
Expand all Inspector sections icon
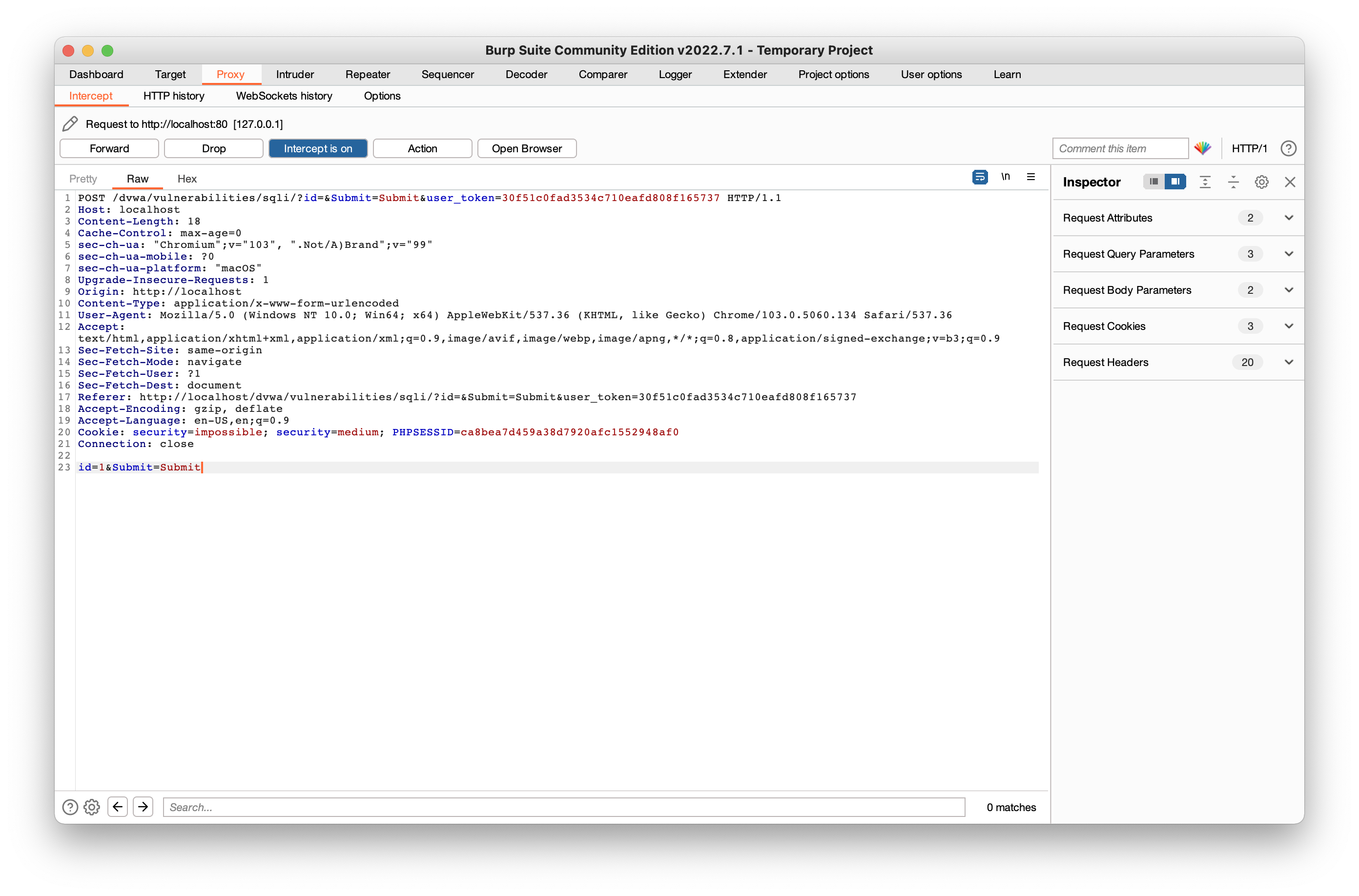1205,183
